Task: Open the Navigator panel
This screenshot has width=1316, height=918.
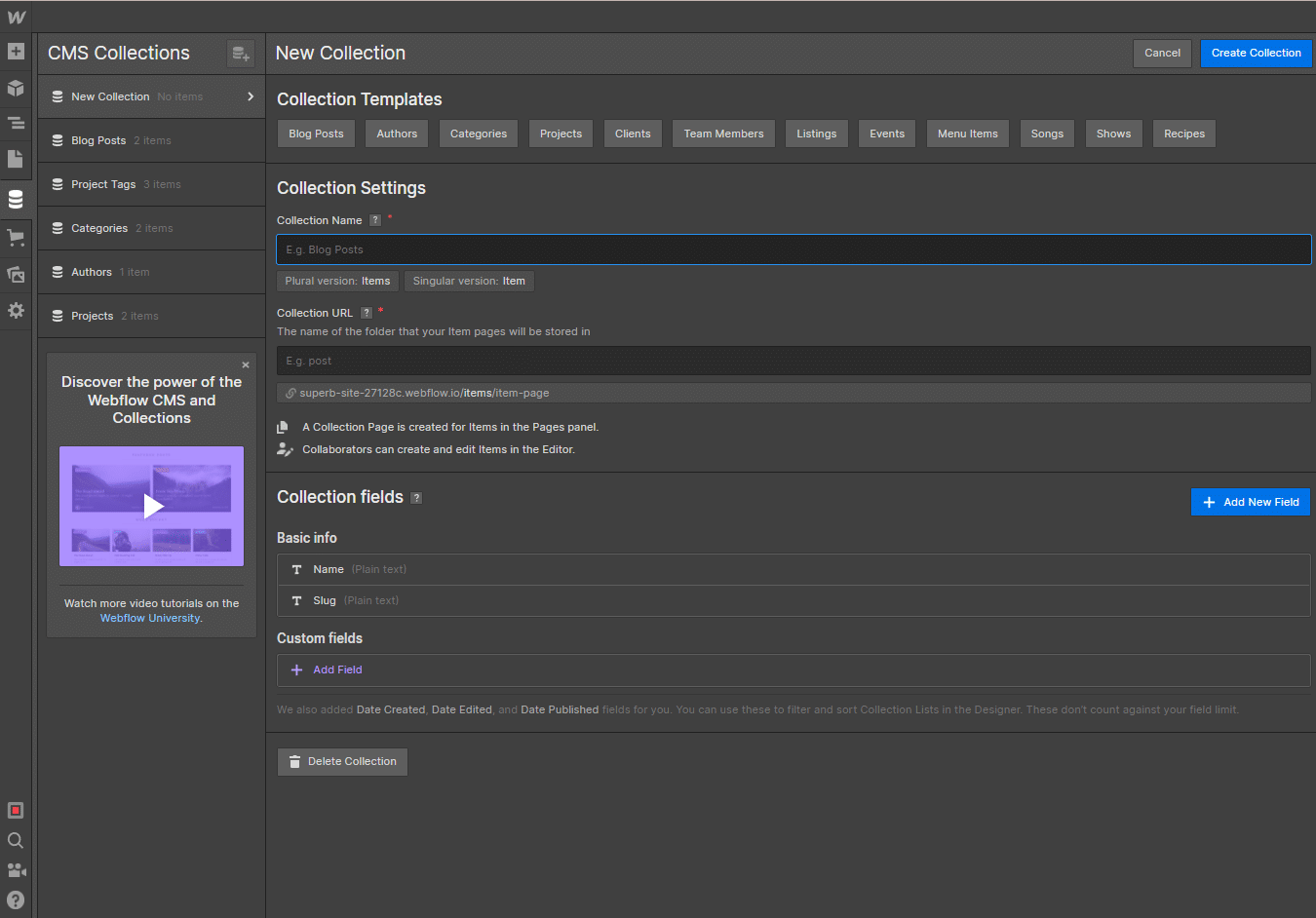Action: (x=16, y=123)
